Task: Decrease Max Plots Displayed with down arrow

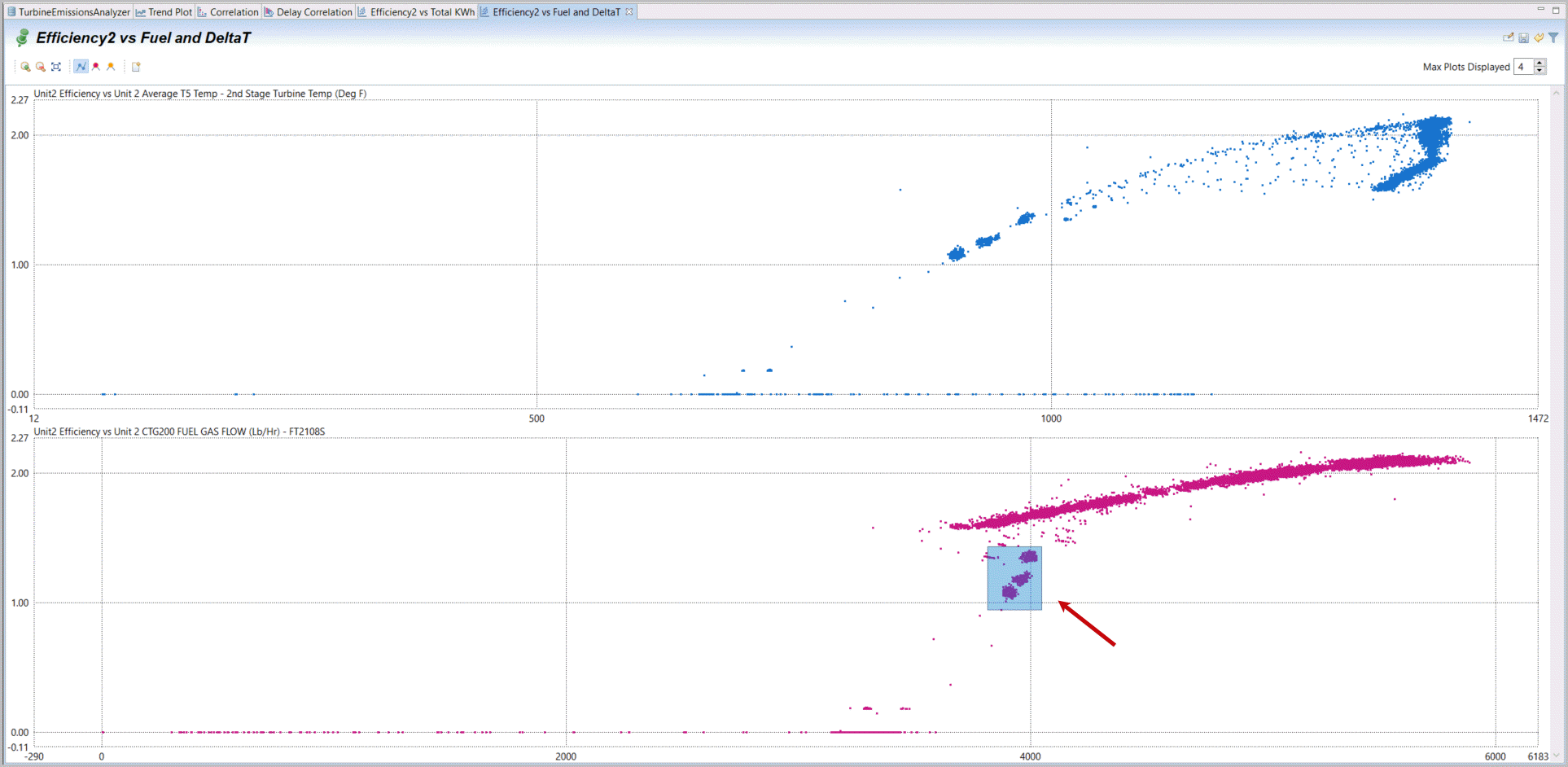Action: pyautogui.click(x=1540, y=71)
